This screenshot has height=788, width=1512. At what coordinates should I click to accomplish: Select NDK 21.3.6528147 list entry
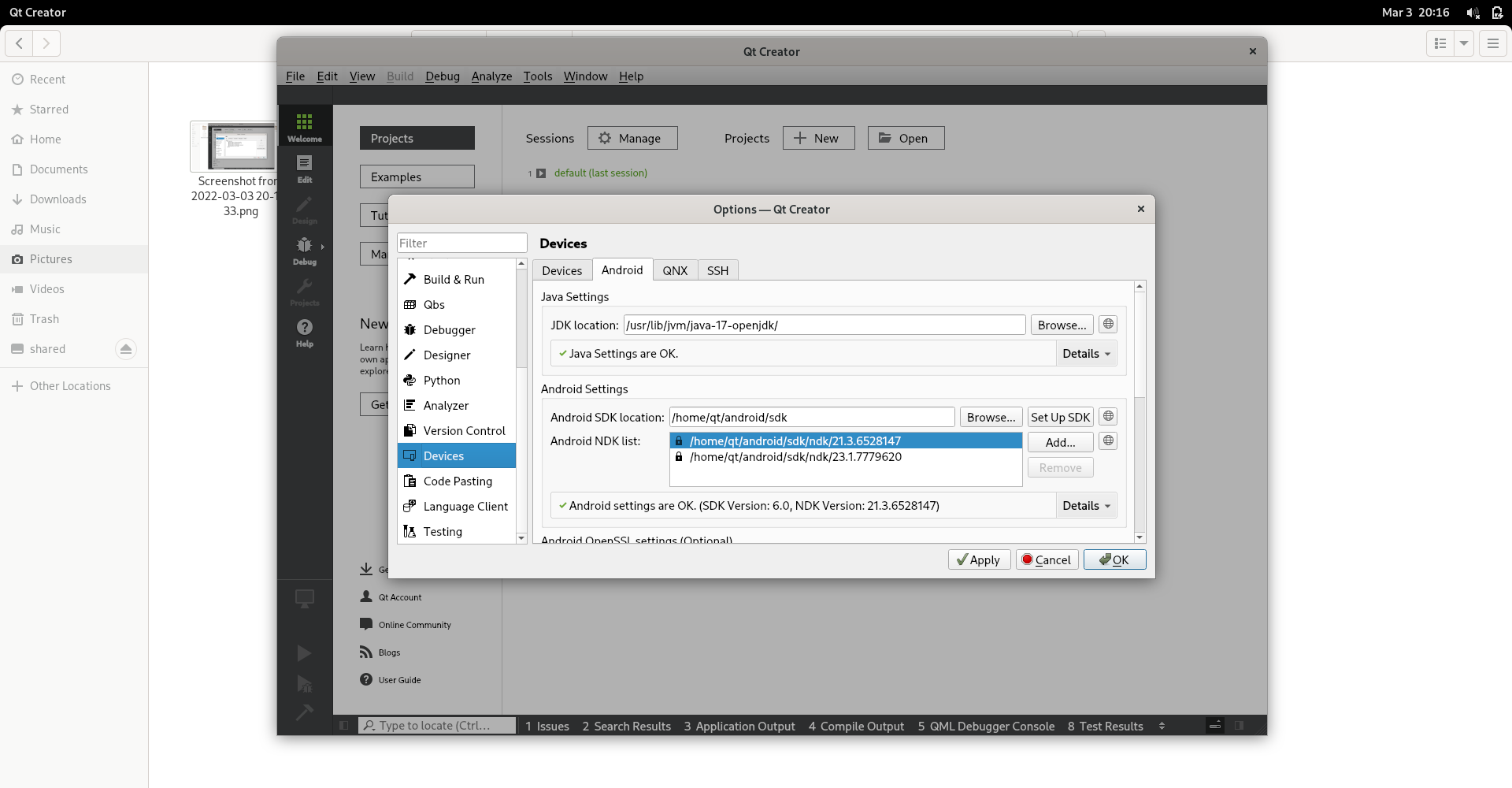pos(846,441)
